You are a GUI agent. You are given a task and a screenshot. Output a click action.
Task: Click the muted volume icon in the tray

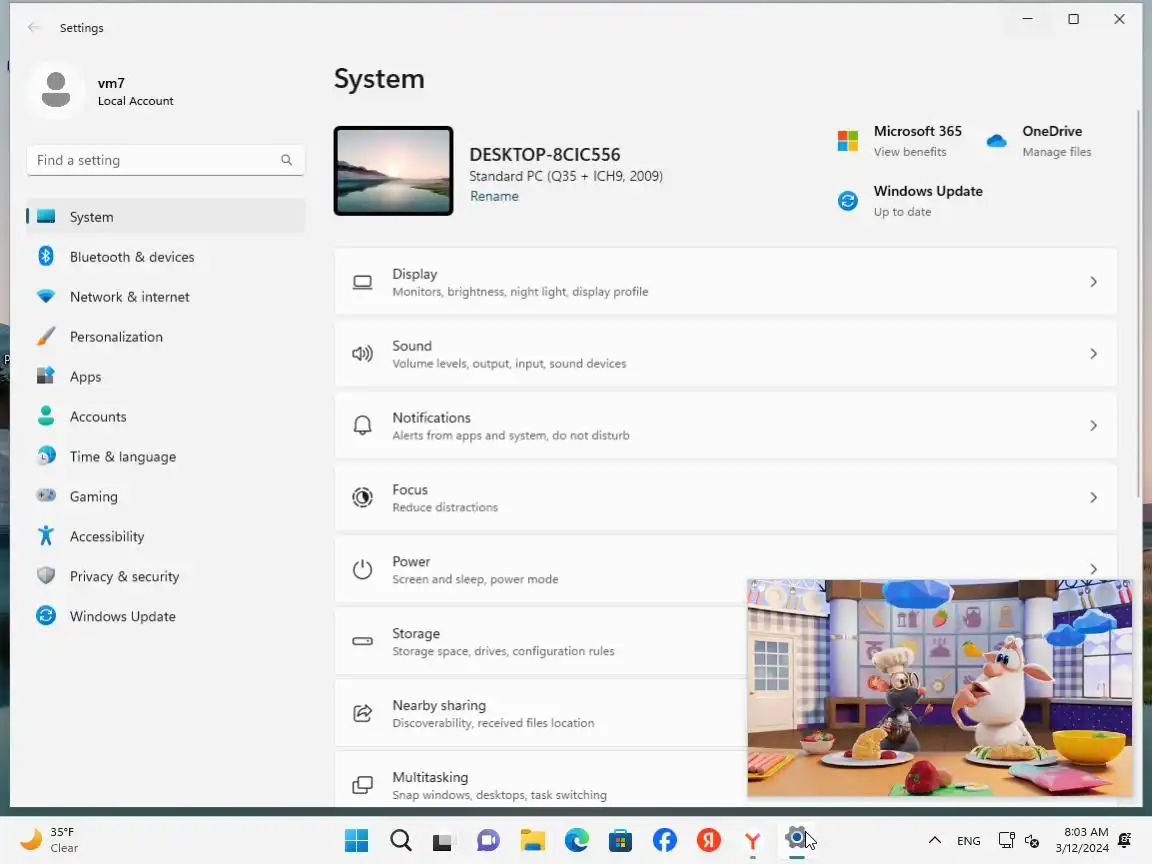tap(1032, 840)
